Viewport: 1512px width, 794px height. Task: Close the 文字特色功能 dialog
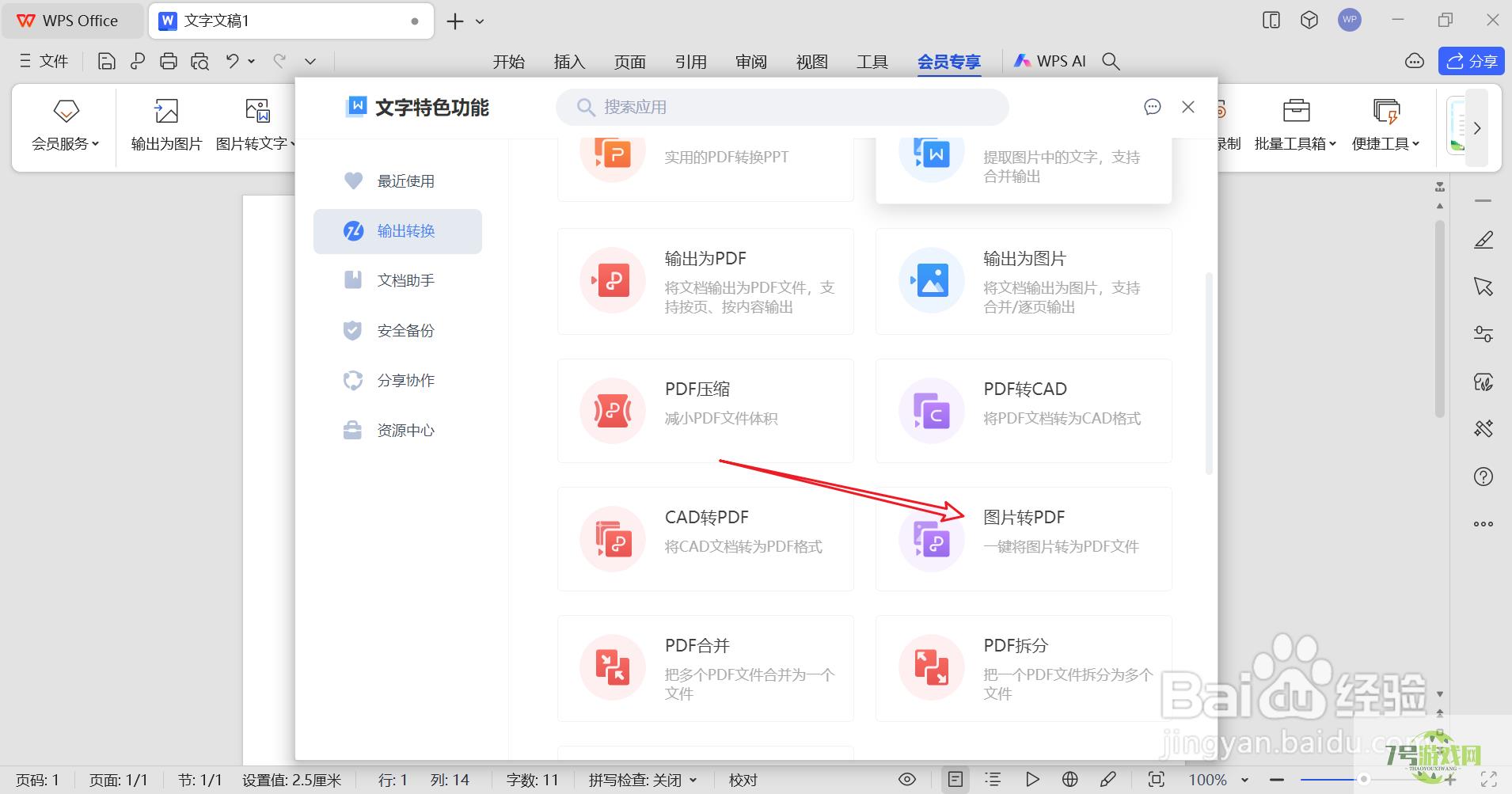pyautogui.click(x=1188, y=107)
